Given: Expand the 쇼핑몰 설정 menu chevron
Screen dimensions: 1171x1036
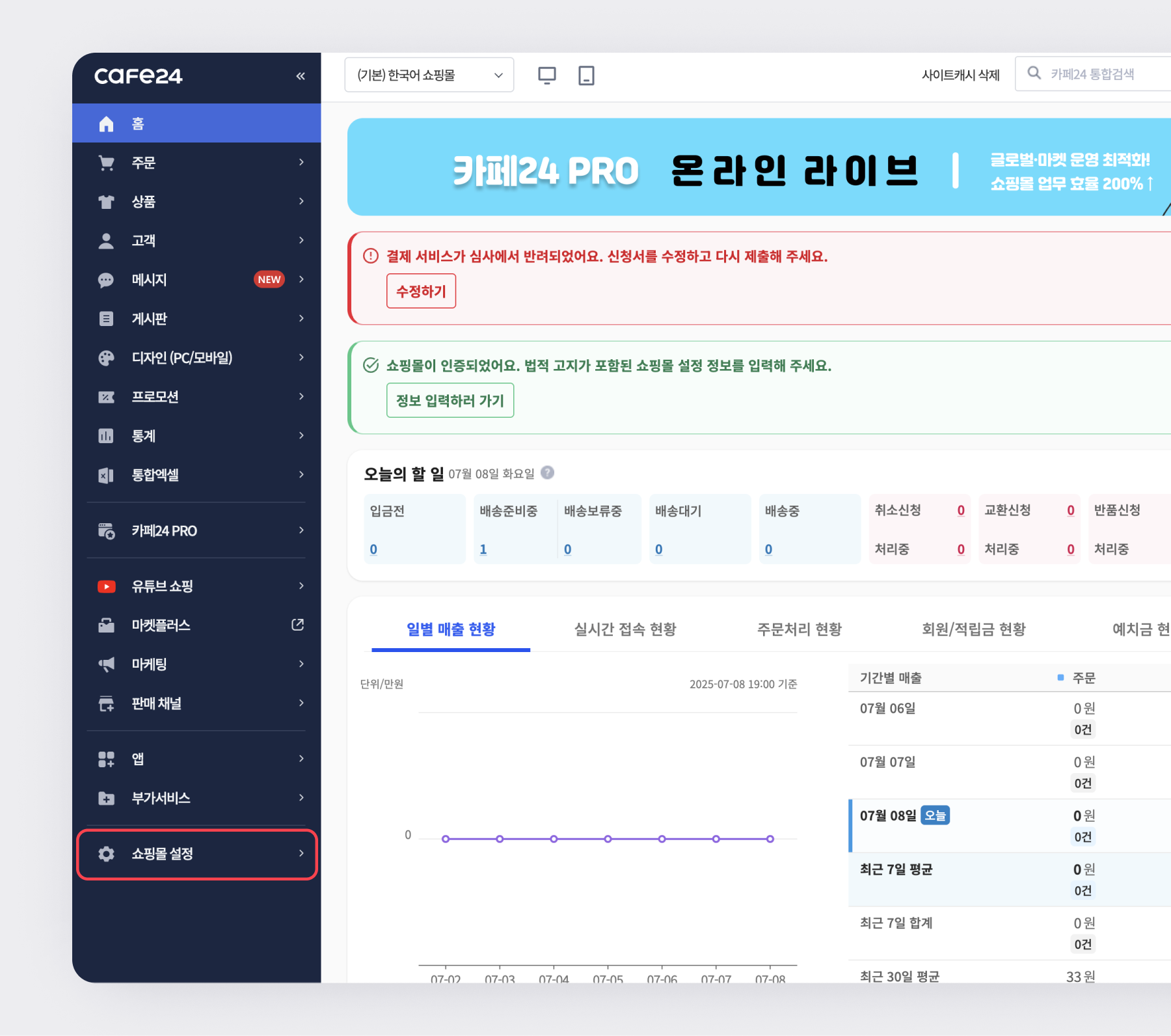Looking at the screenshot, I should 301,853.
